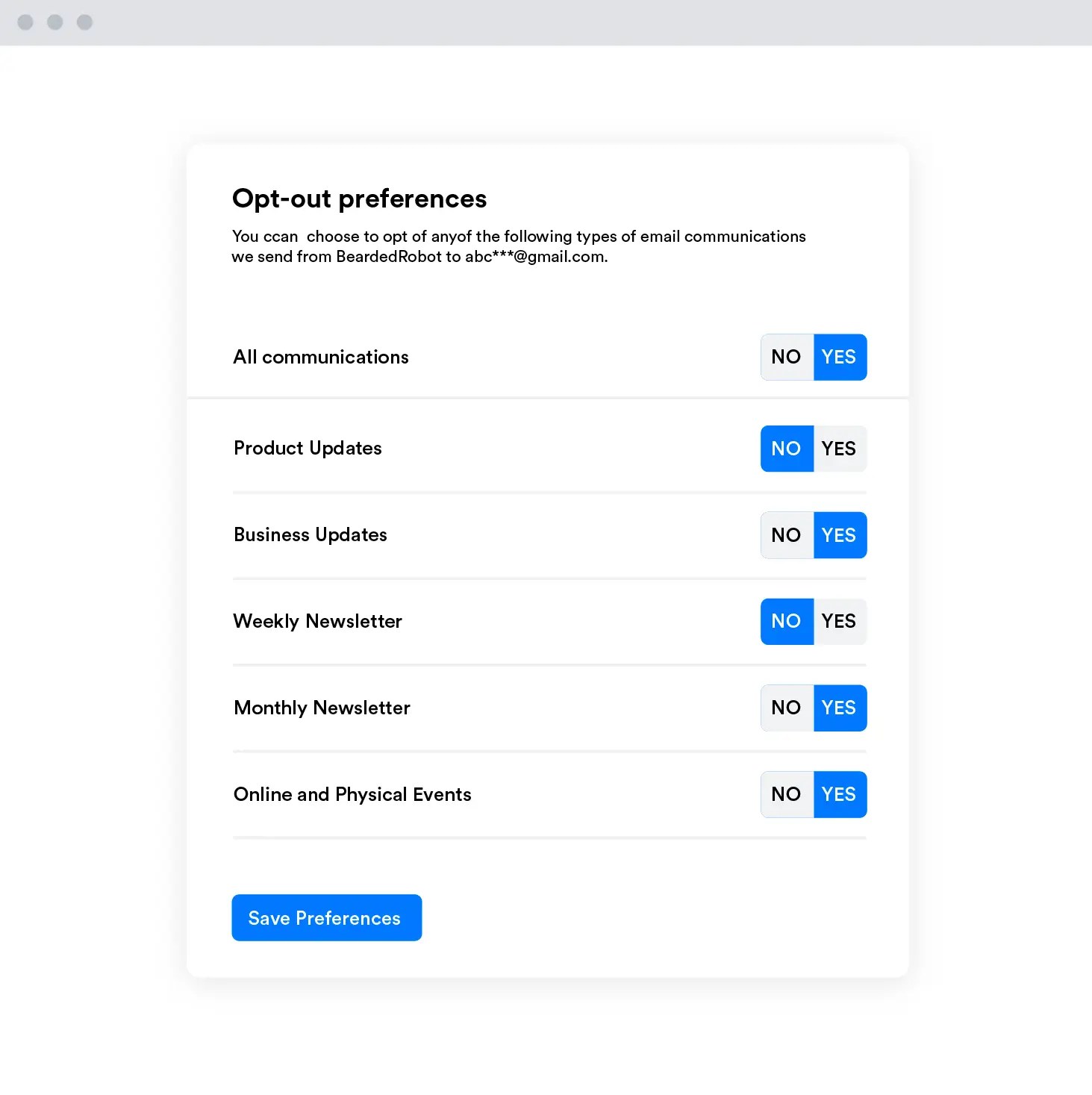Screen dimensions: 1092x1095
Task: Switch Weekly Newsletter to NO
Action: pyautogui.click(x=787, y=621)
